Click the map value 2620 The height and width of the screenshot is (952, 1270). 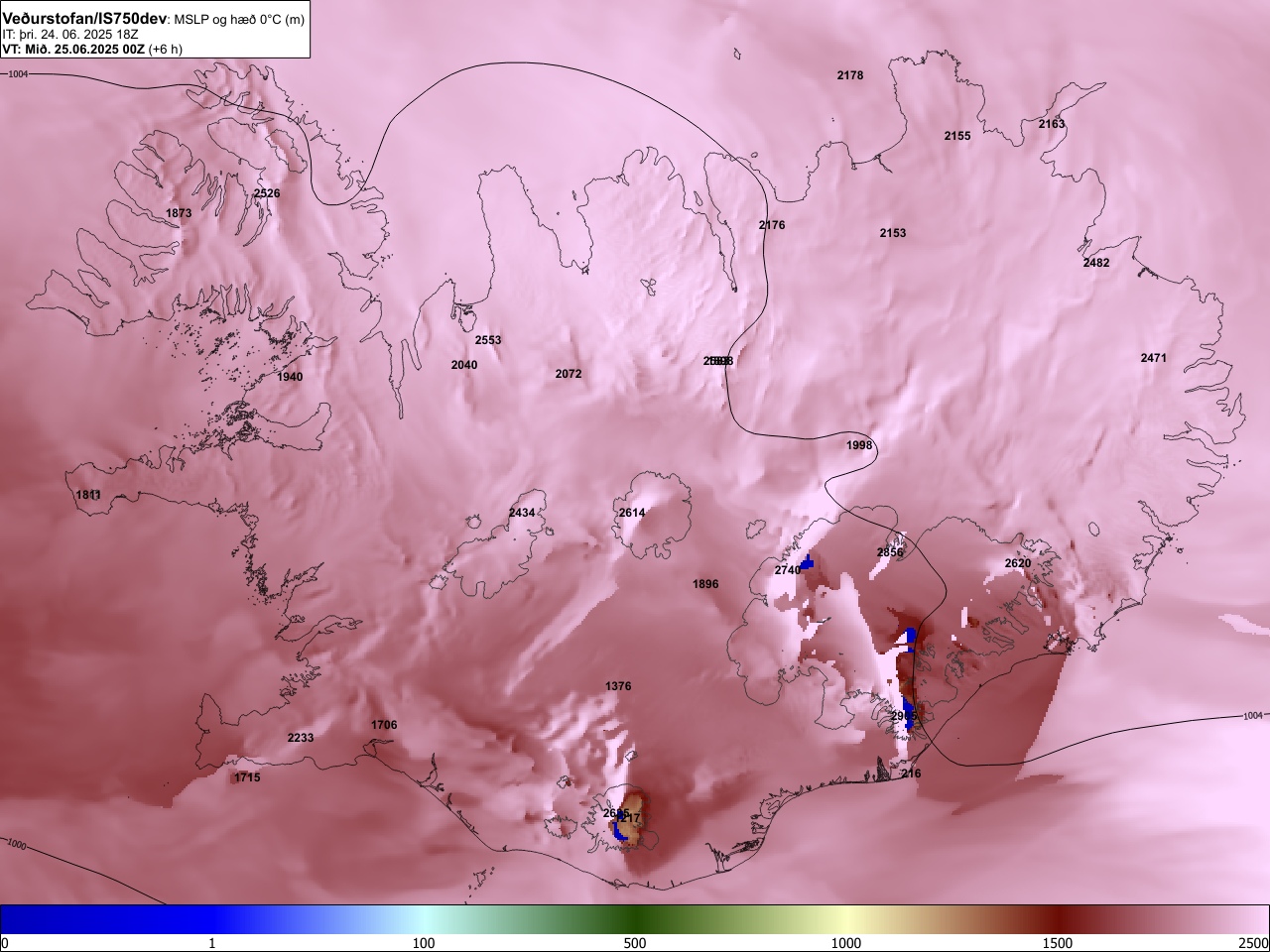pos(1018,563)
